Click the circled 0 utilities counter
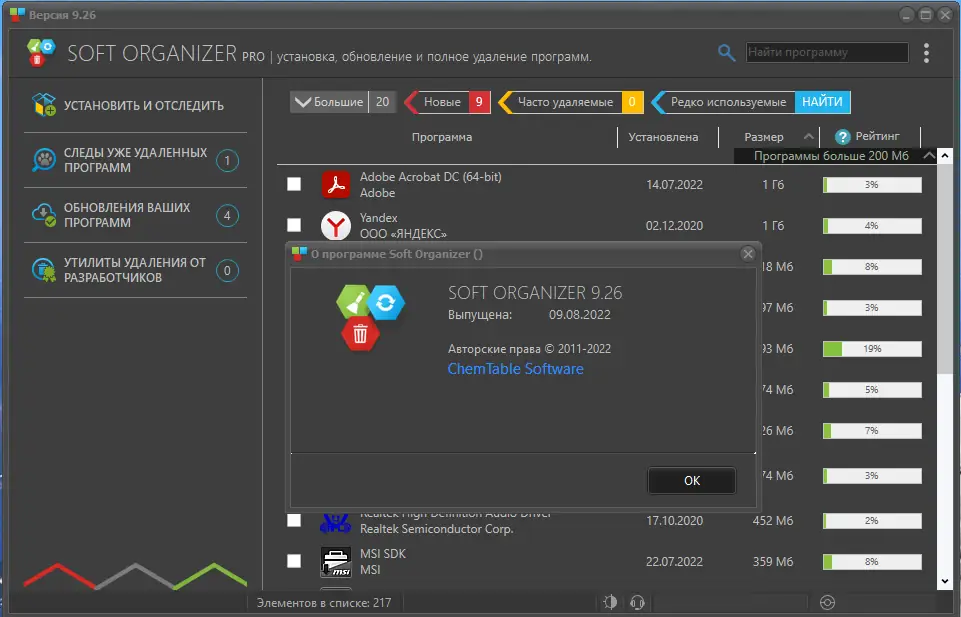The height and width of the screenshot is (617, 961). (x=227, y=271)
